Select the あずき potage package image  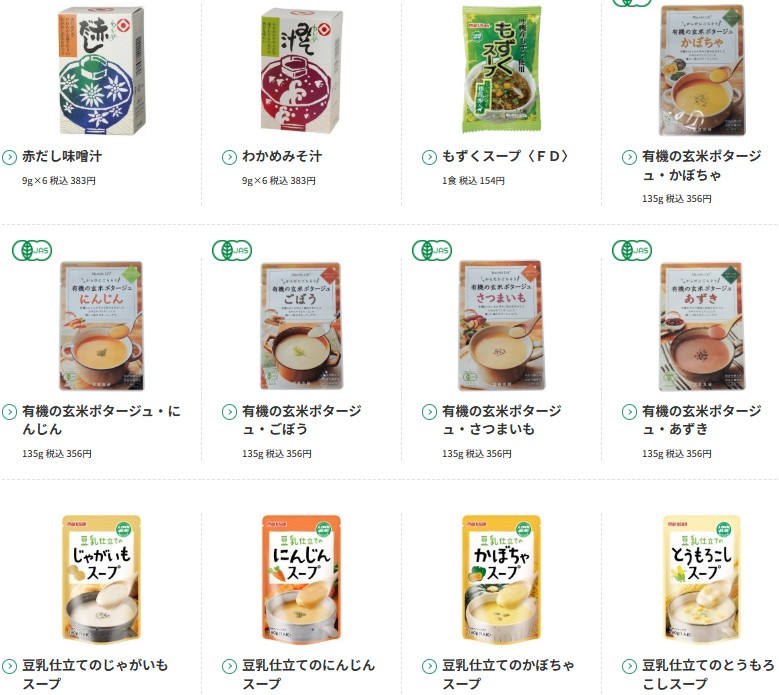tap(701, 326)
